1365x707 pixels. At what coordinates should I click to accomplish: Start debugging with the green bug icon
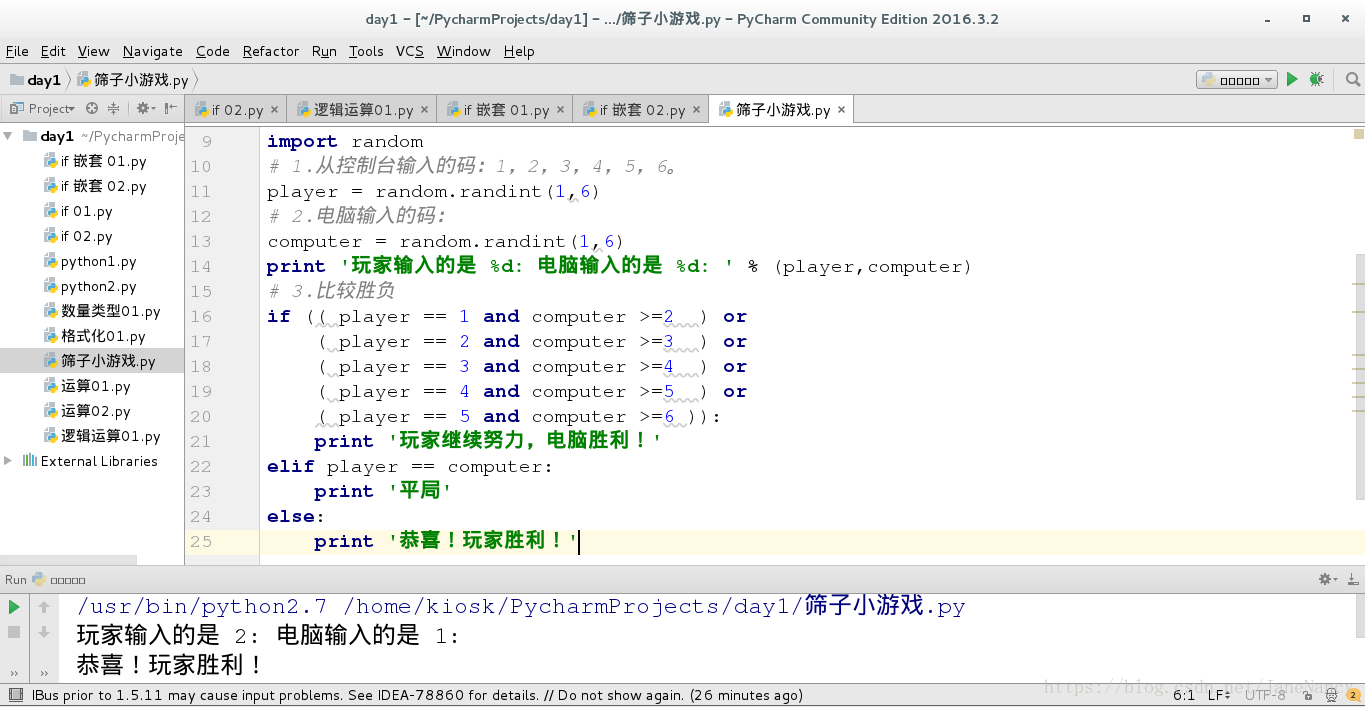click(1316, 79)
